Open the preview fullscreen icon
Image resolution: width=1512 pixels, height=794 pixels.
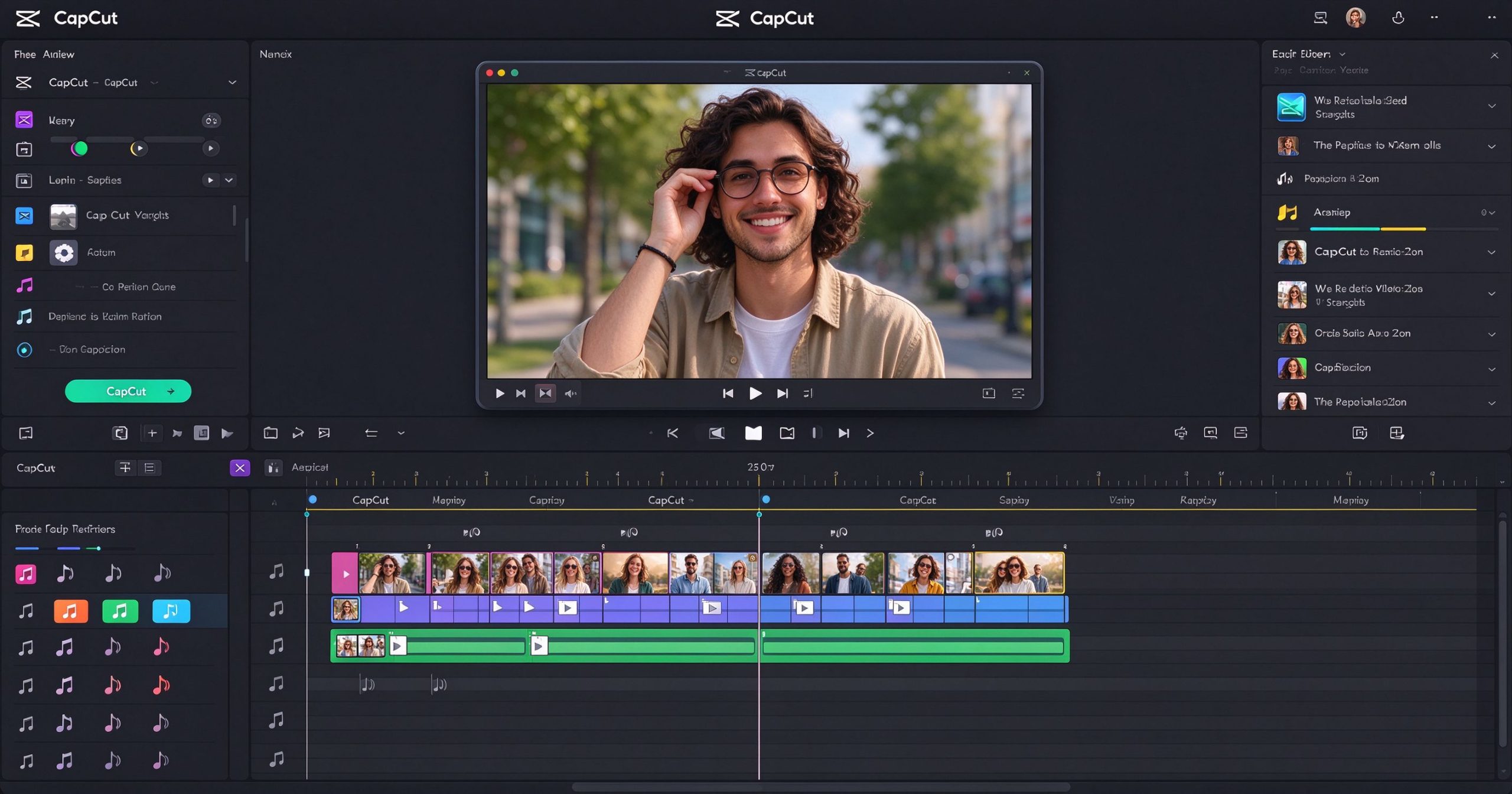pyautogui.click(x=989, y=393)
